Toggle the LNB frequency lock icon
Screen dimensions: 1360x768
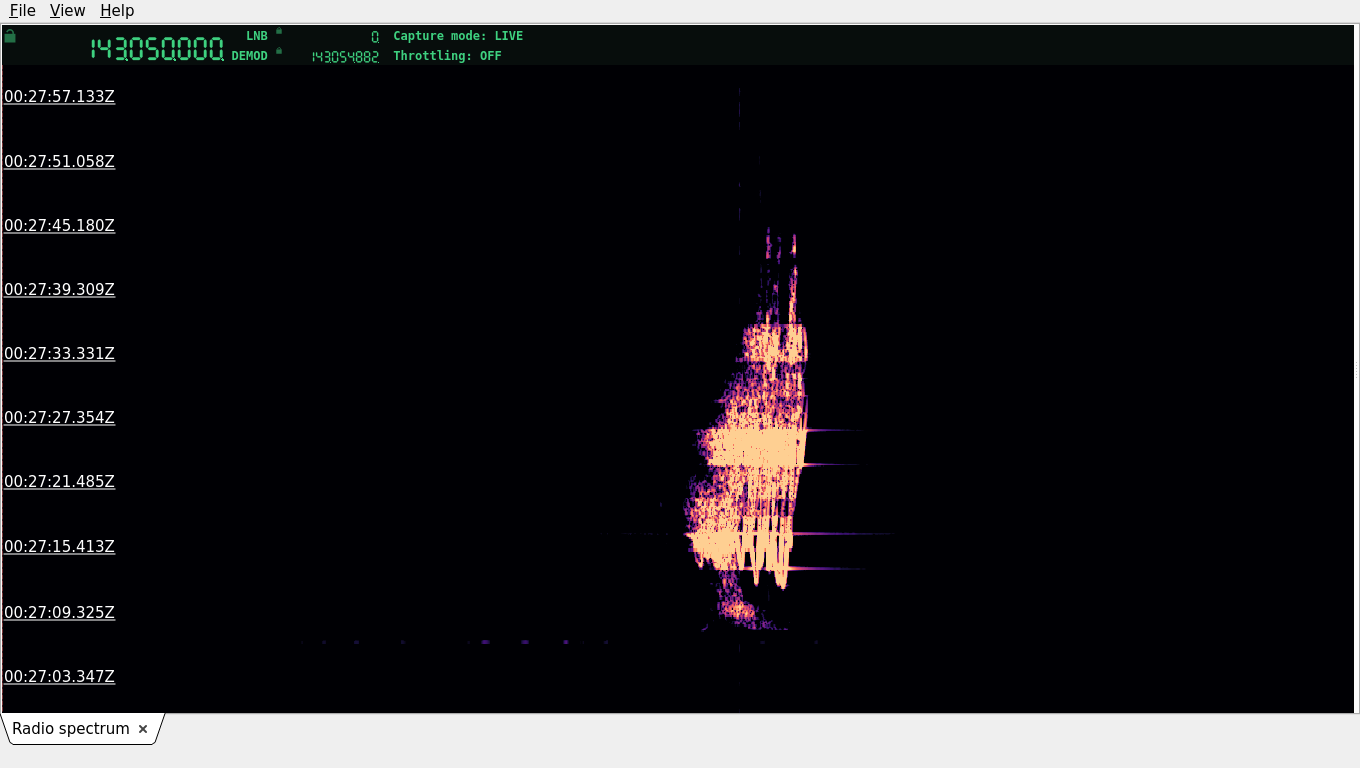(x=279, y=31)
